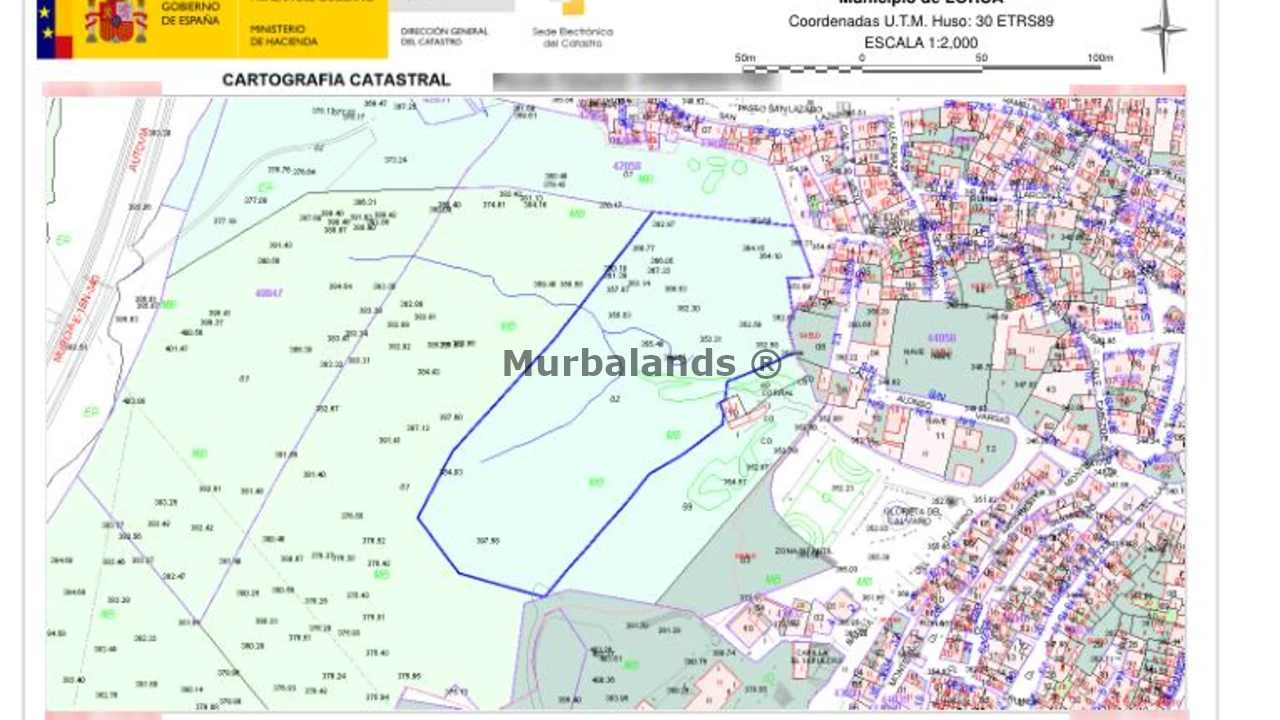Open the Dirección General del Catastro label

[x=444, y=36]
